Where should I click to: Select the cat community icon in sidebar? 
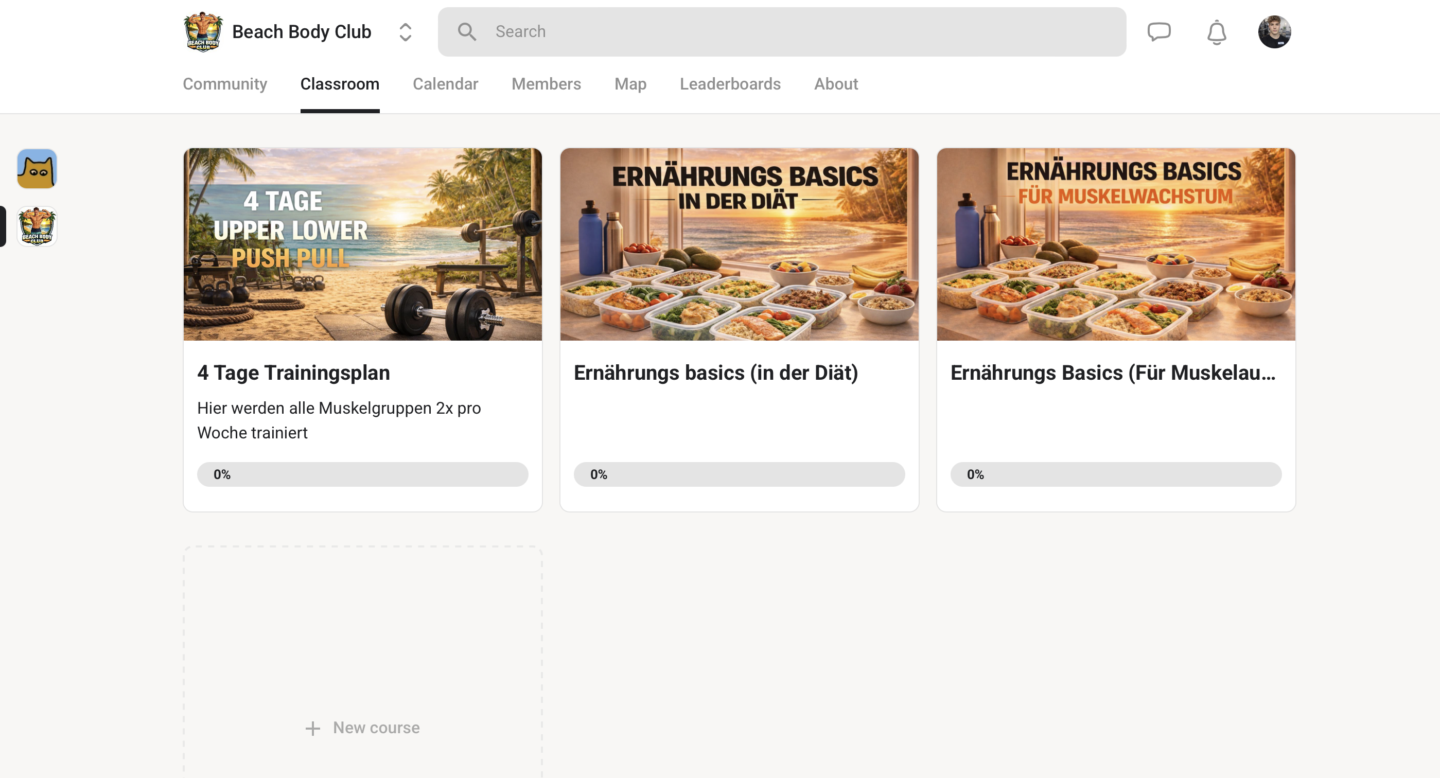pos(37,169)
